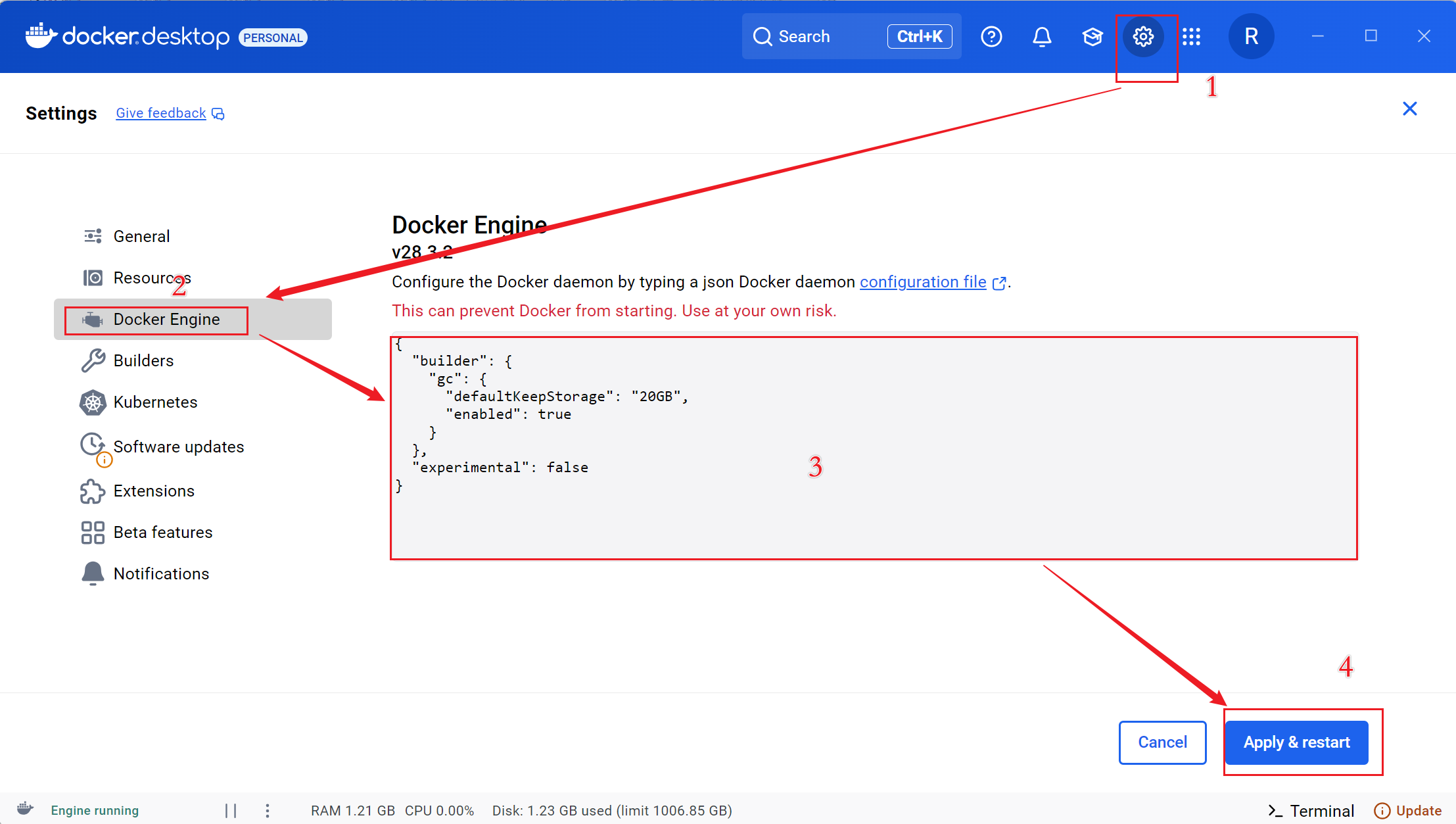Click the Update info icon
The width and height of the screenshot is (1456, 824).
tap(1382, 811)
